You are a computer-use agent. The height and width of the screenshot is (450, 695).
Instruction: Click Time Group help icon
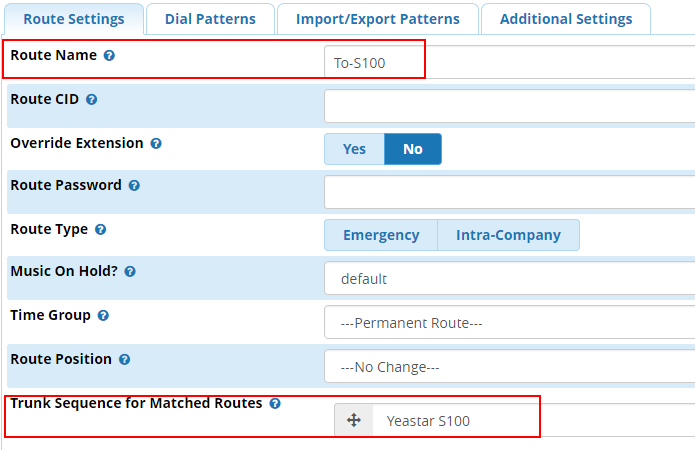tap(104, 316)
